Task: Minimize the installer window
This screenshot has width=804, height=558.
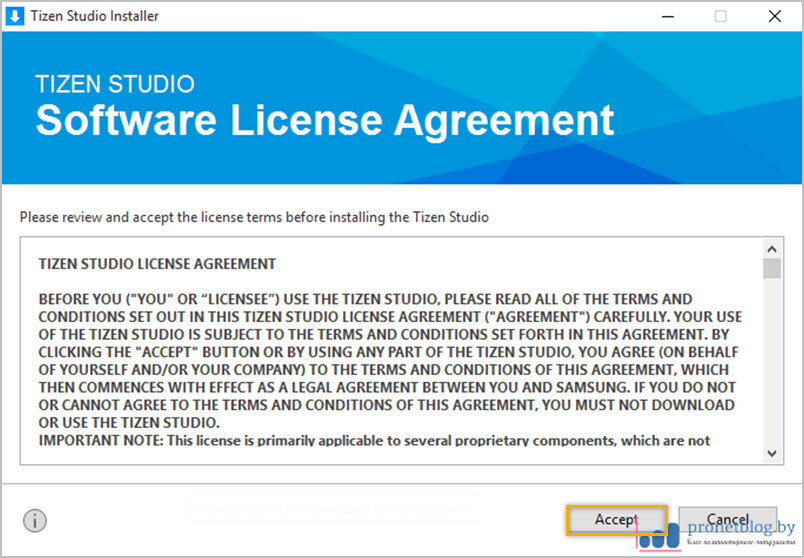Action: [x=668, y=16]
